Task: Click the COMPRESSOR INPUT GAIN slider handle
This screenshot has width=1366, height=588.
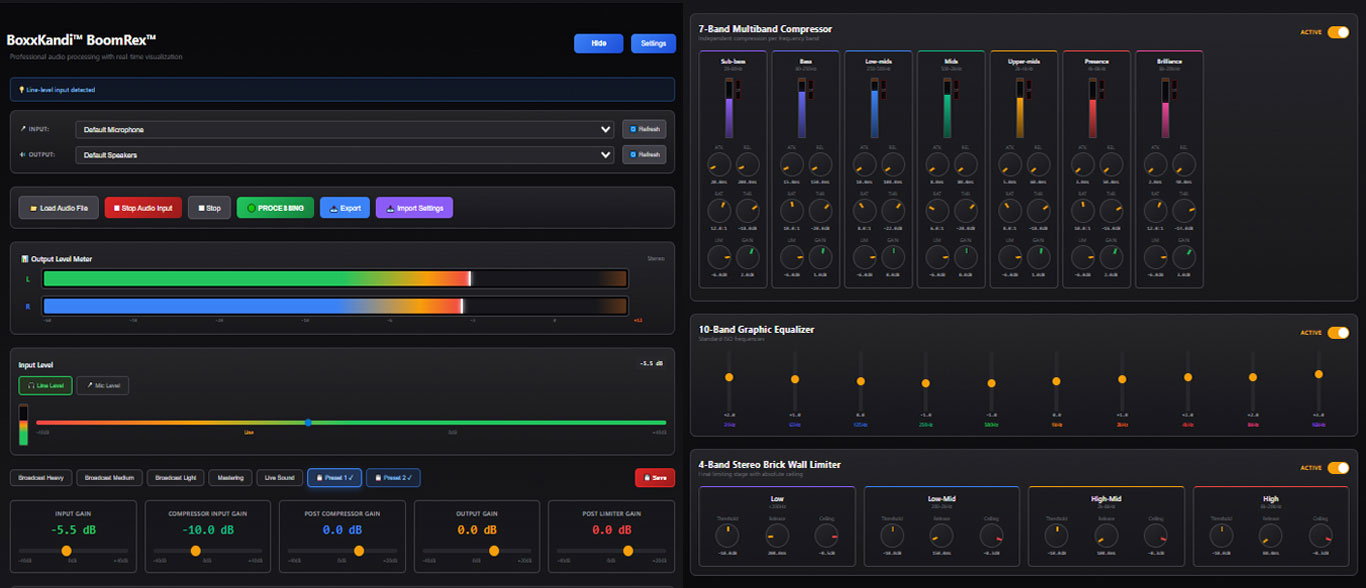Action: point(195,551)
